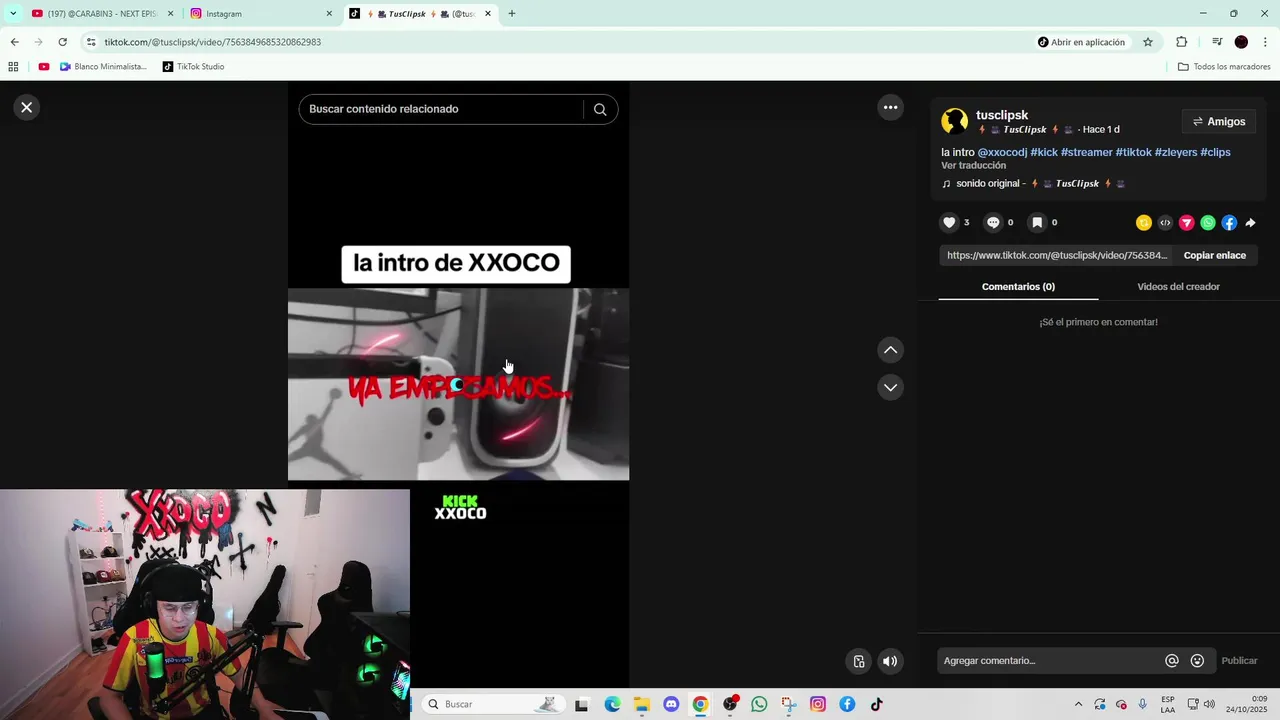
Task: Click the Amigos button
Action: (1219, 122)
